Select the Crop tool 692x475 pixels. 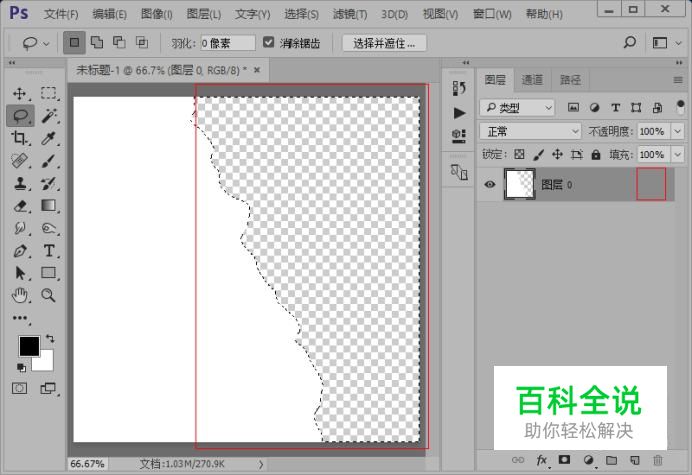(x=19, y=138)
